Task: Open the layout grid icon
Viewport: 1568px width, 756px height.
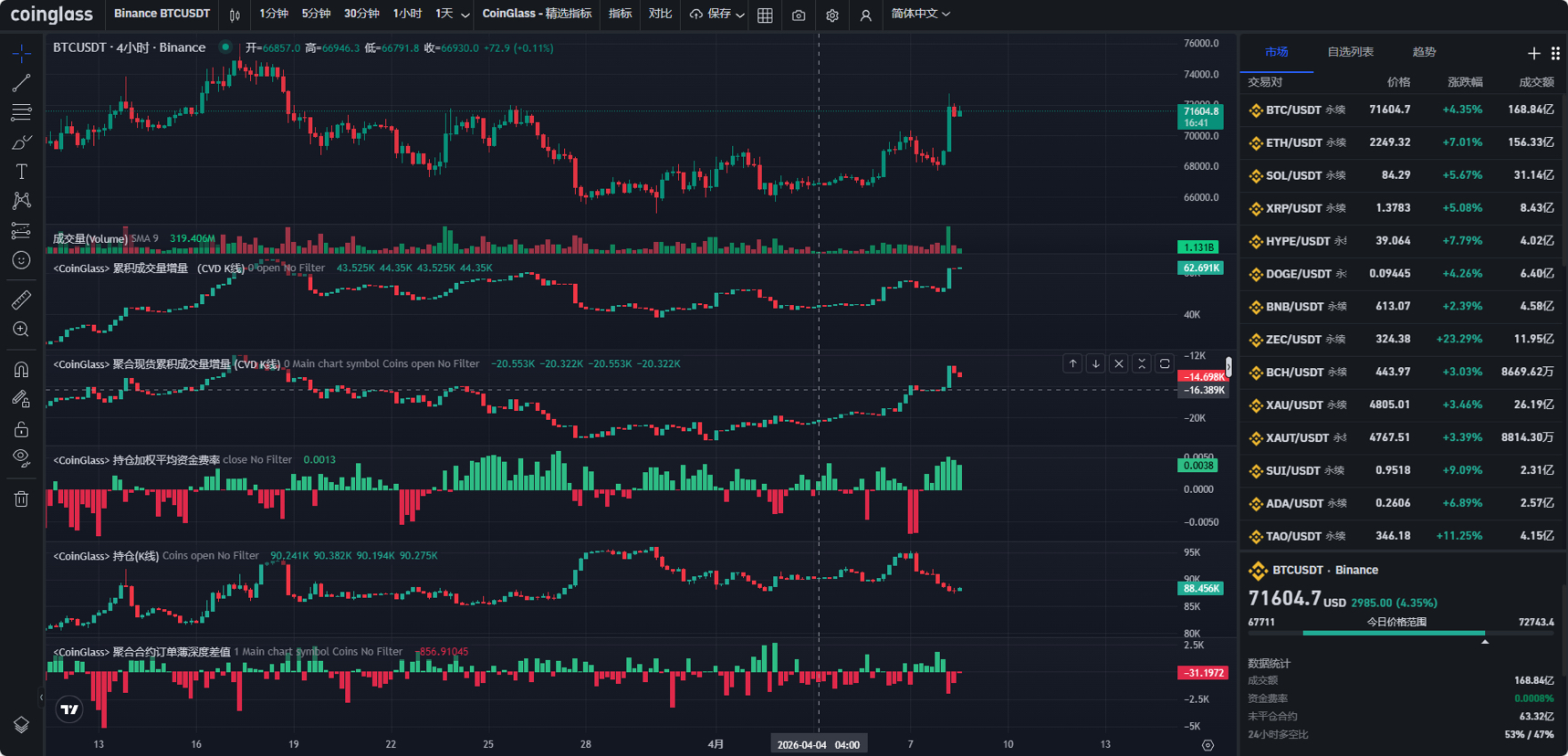Action: (x=765, y=15)
